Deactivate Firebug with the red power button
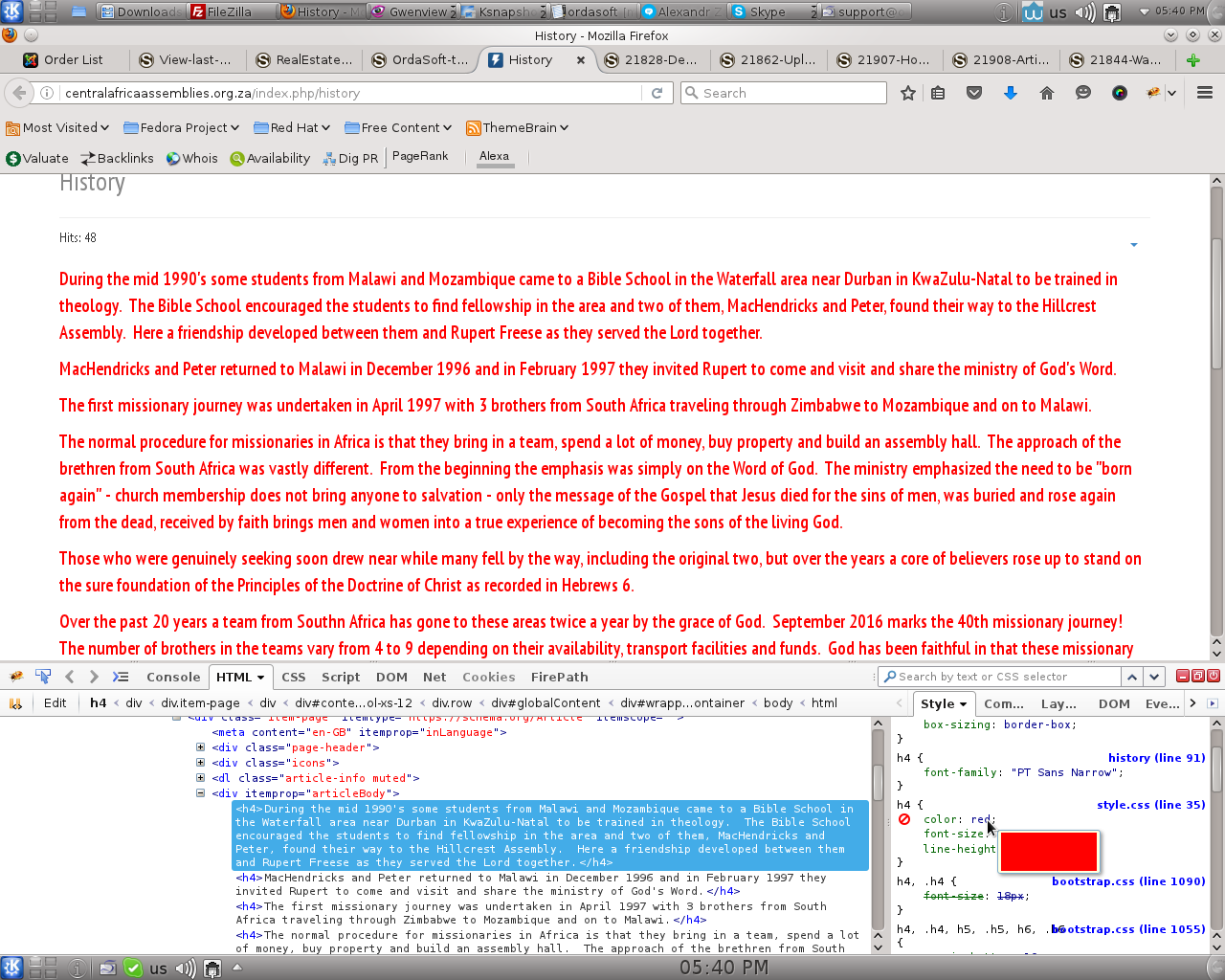 pos(1214,676)
